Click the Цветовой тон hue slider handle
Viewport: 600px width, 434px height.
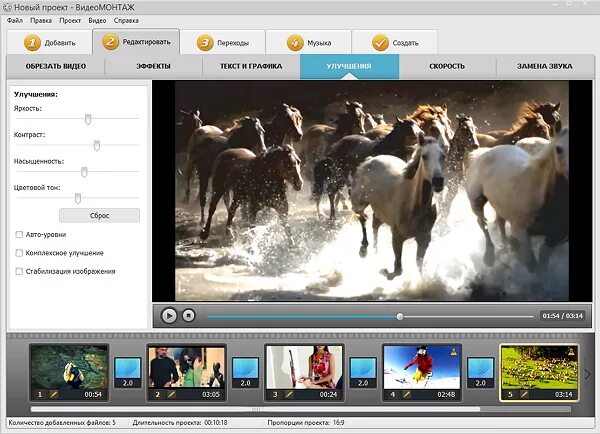(x=78, y=199)
